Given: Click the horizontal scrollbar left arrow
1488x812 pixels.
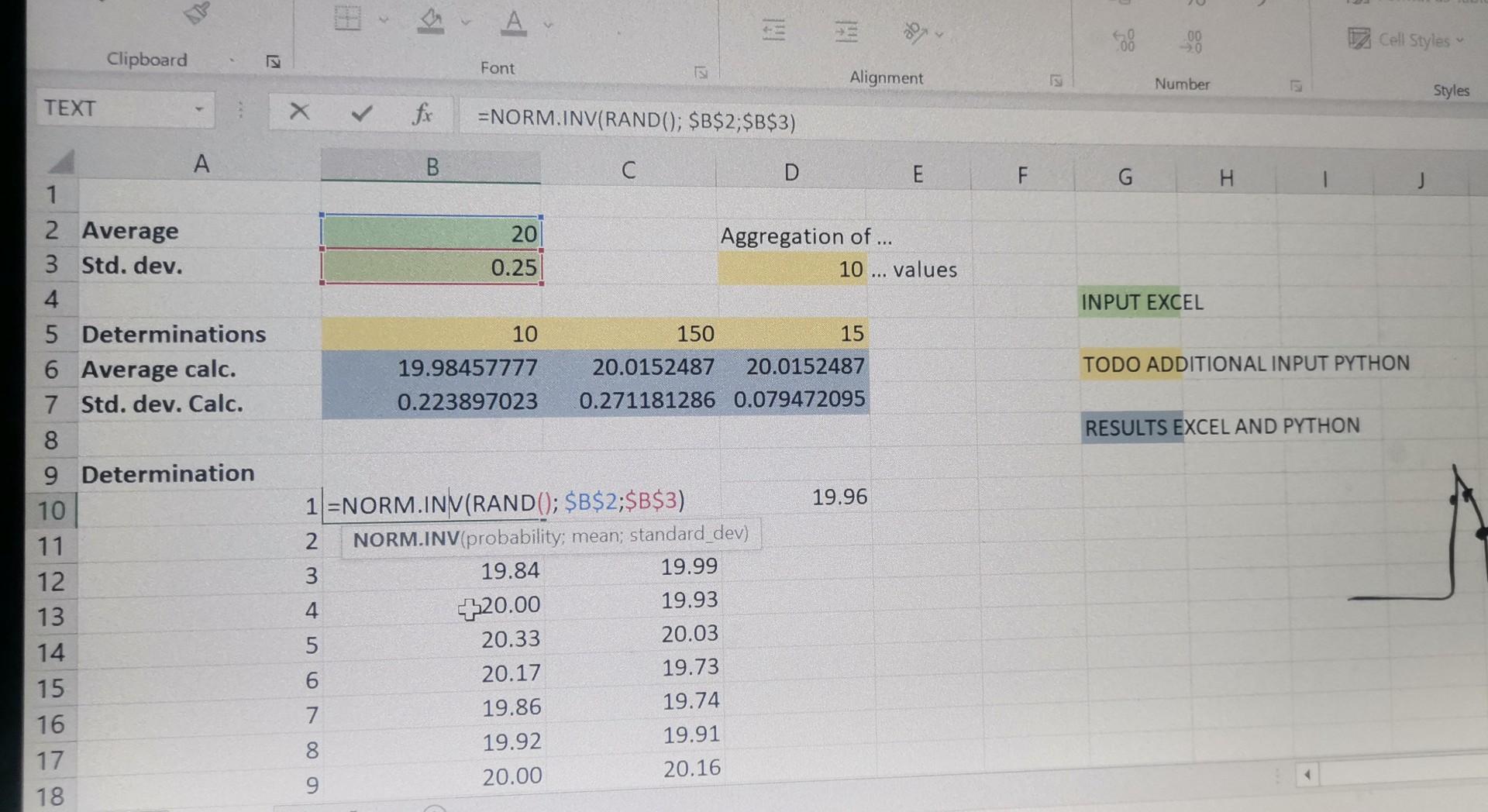Looking at the screenshot, I should (1307, 774).
